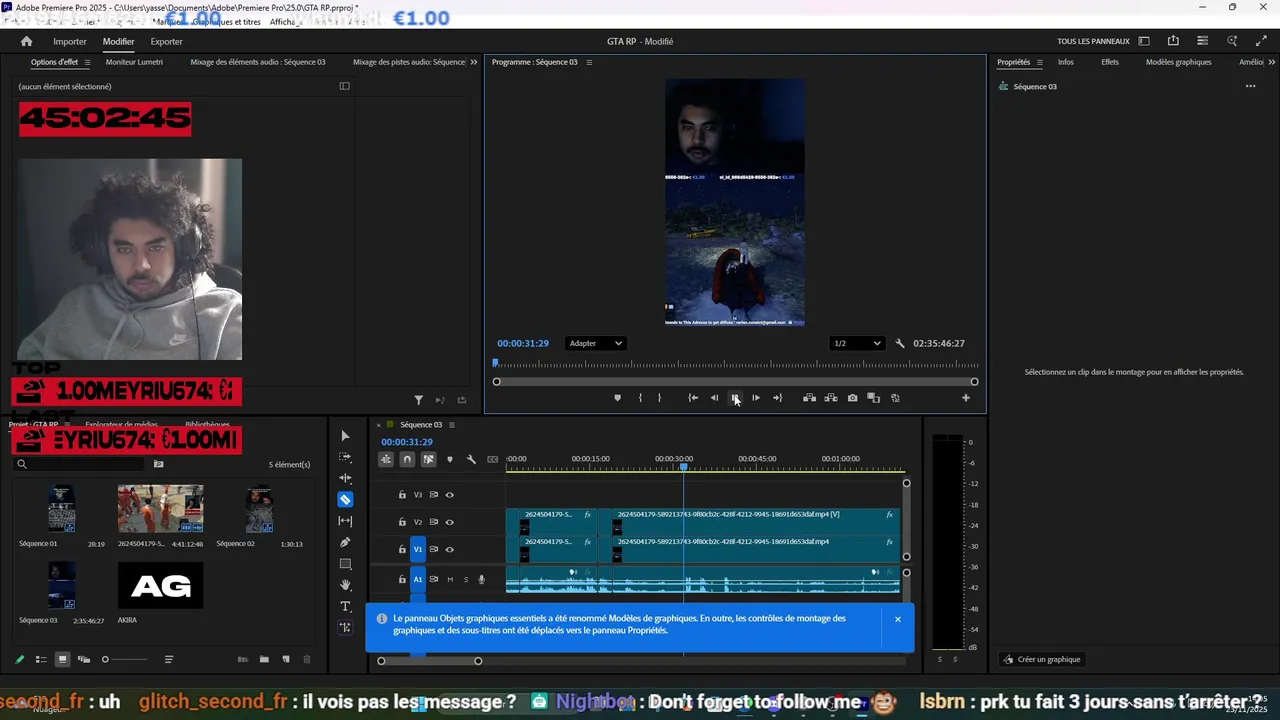Go to In point
The width and height of the screenshot is (1280, 720).
click(x=693, y=398)
